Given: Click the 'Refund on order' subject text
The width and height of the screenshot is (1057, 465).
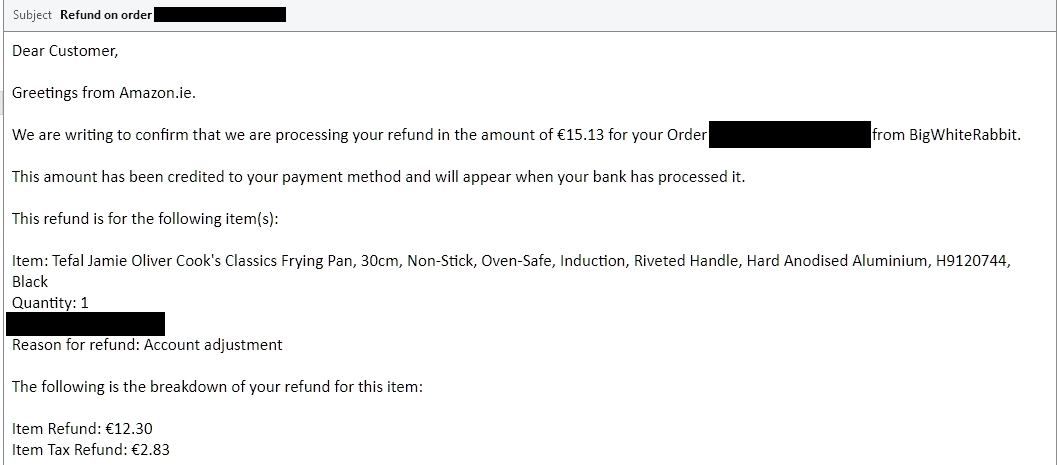Looking at the screenshot, I should point(106,15).
